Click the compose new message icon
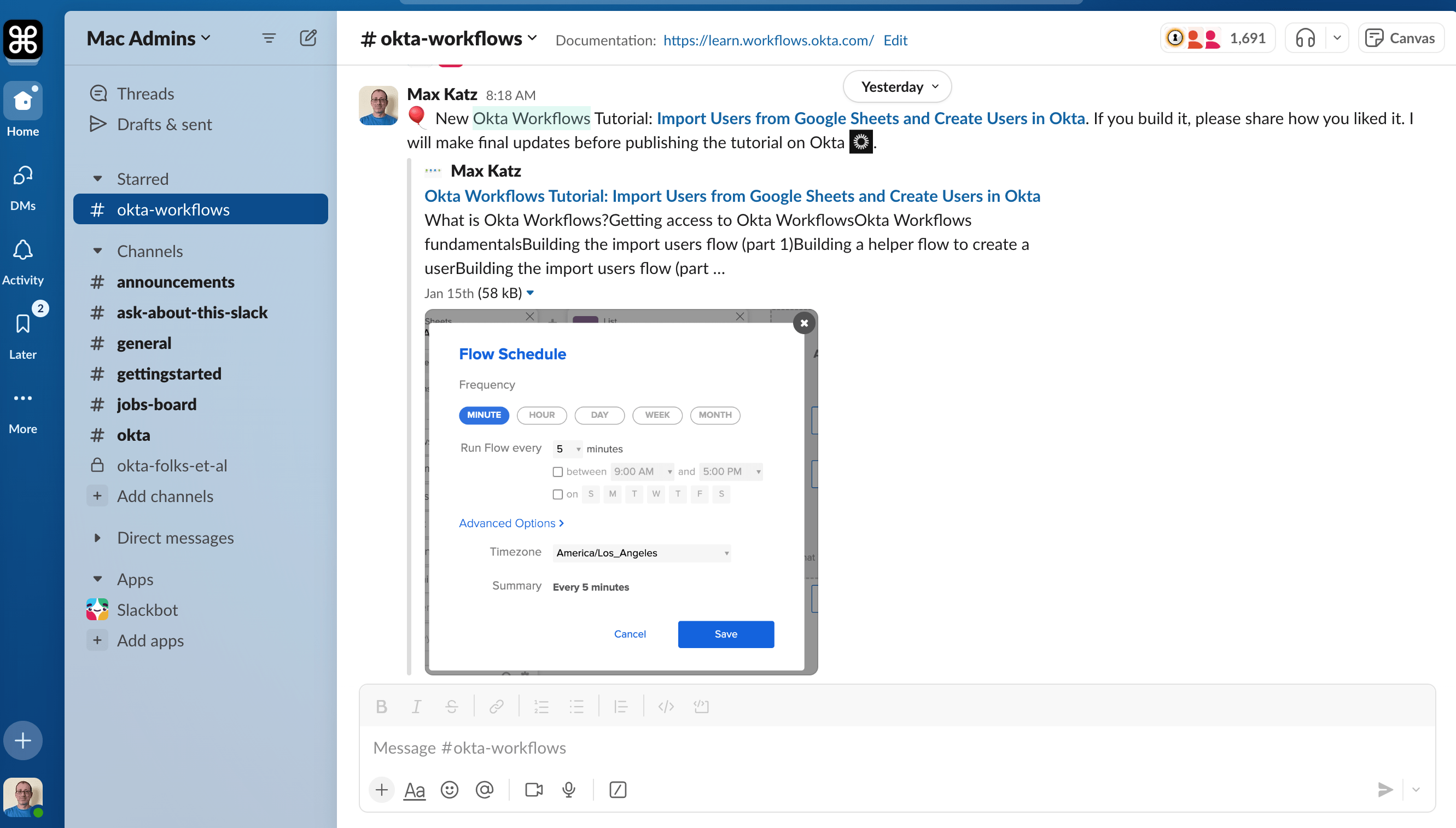Screen dimensions: 1456x828 click(x=308, y=38)
